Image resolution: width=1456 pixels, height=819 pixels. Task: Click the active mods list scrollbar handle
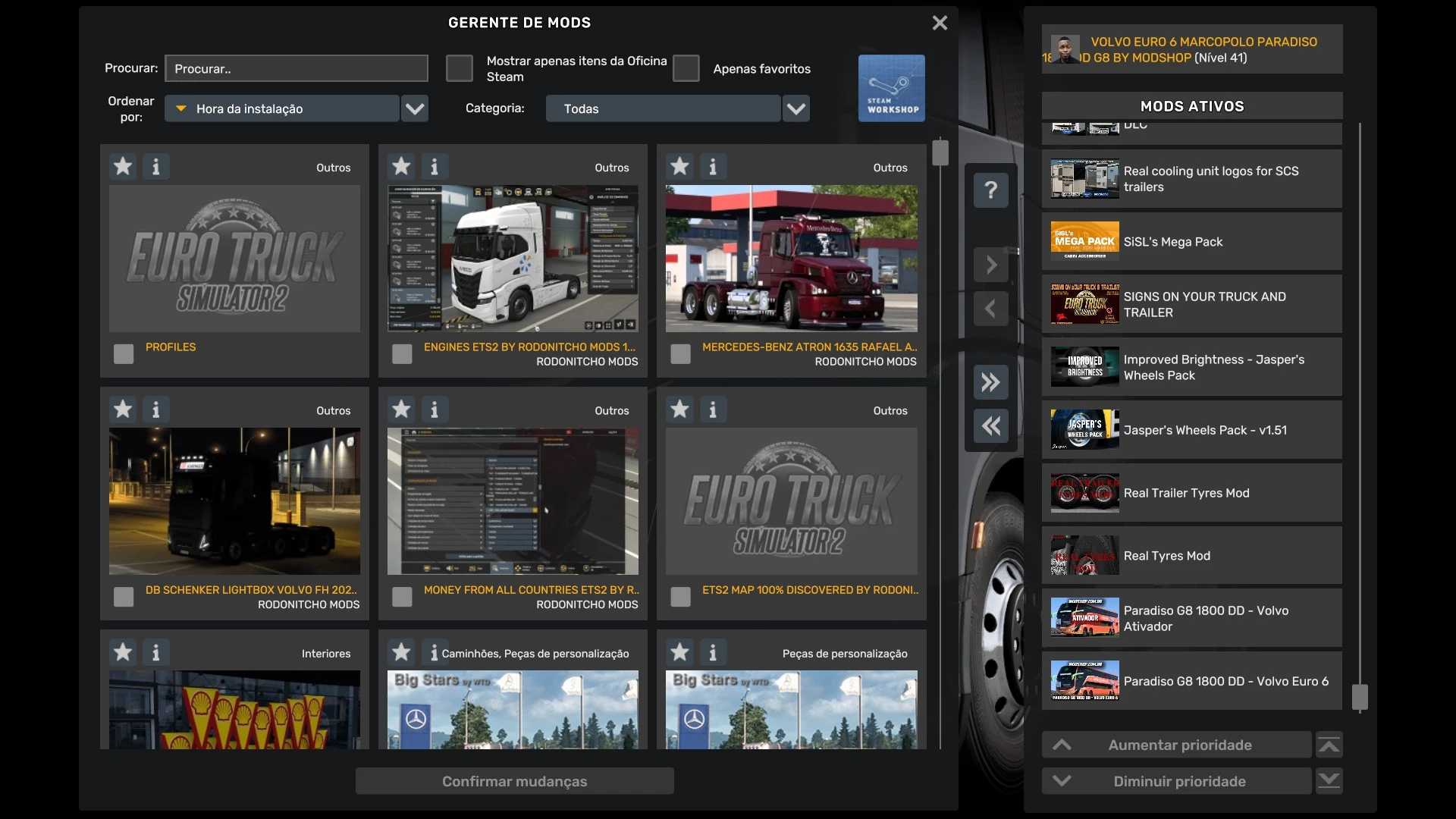1360,697
